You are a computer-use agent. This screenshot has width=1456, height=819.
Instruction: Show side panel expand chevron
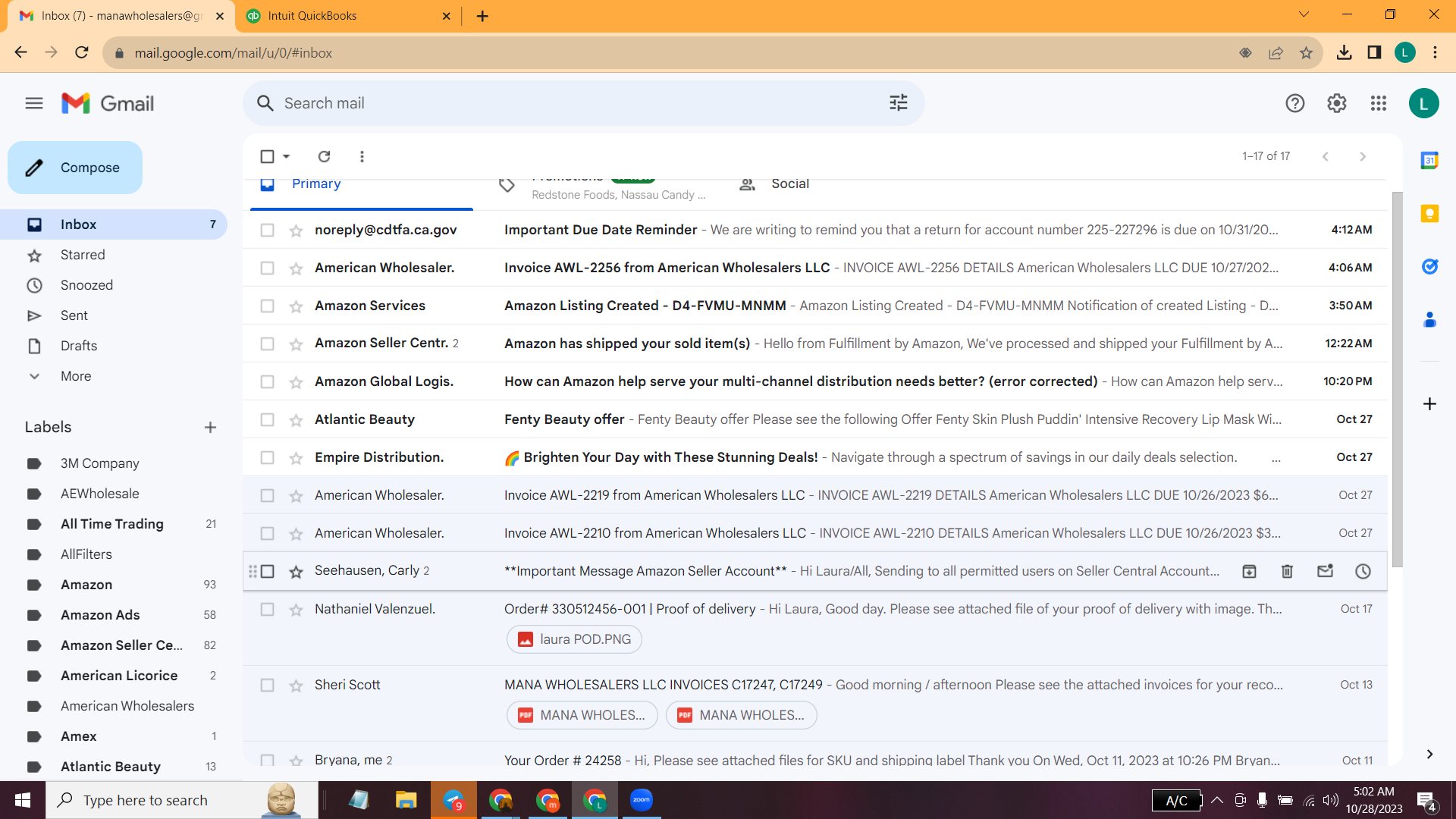click(x=1429, y=754)
